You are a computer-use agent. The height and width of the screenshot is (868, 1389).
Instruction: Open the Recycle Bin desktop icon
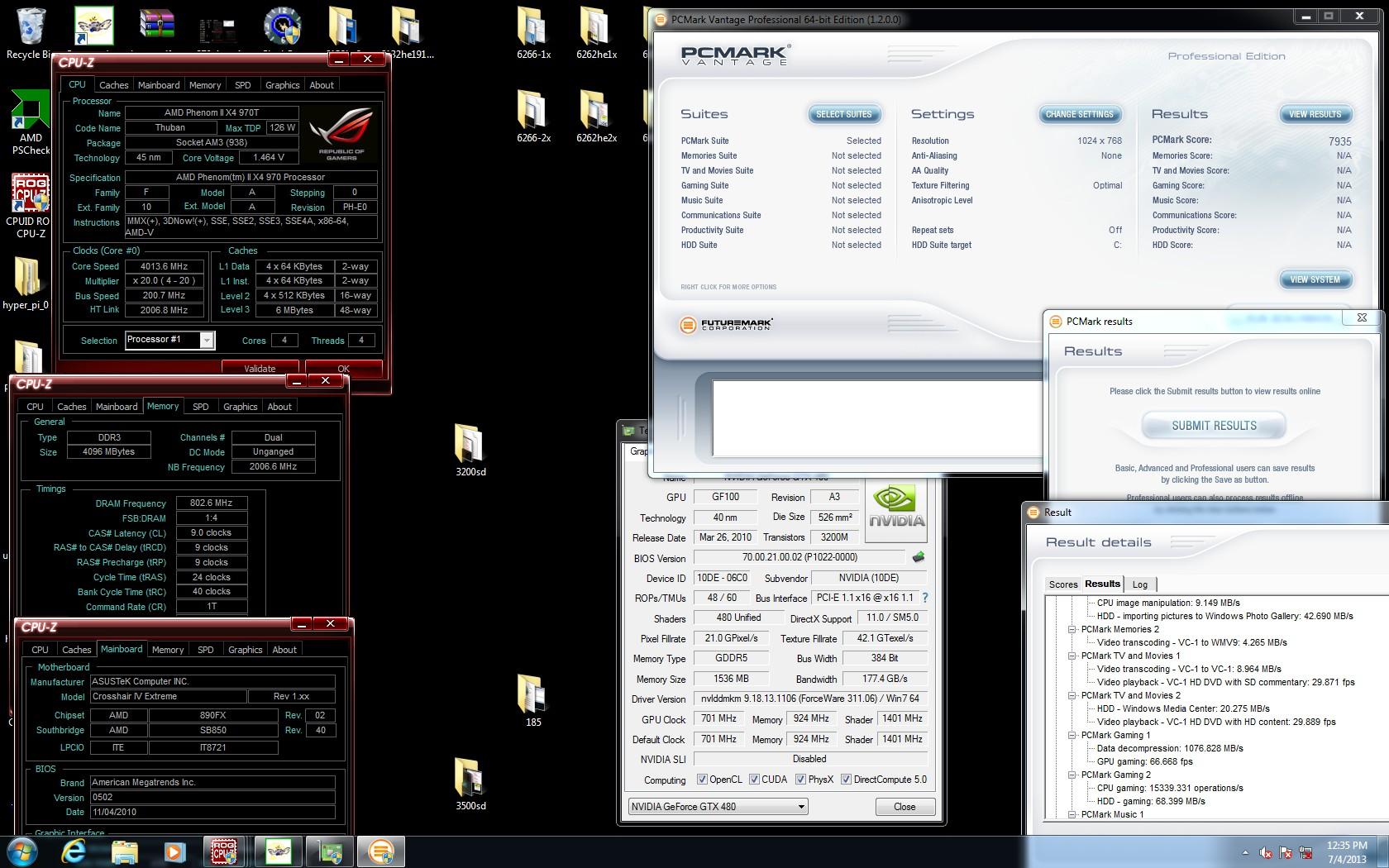tap(30, 33)
